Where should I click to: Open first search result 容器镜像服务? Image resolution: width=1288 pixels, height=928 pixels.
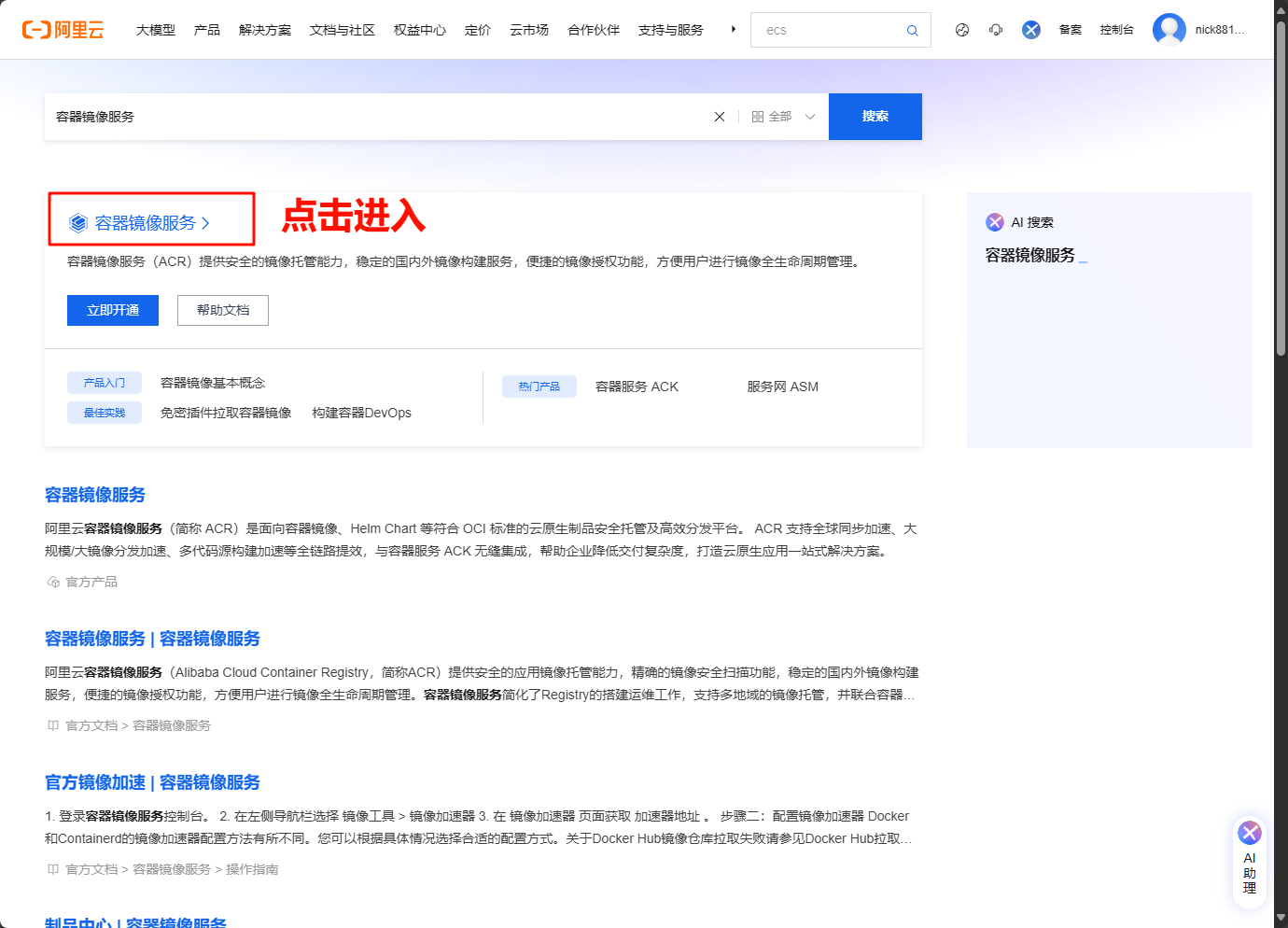click(x=95, y=495)
